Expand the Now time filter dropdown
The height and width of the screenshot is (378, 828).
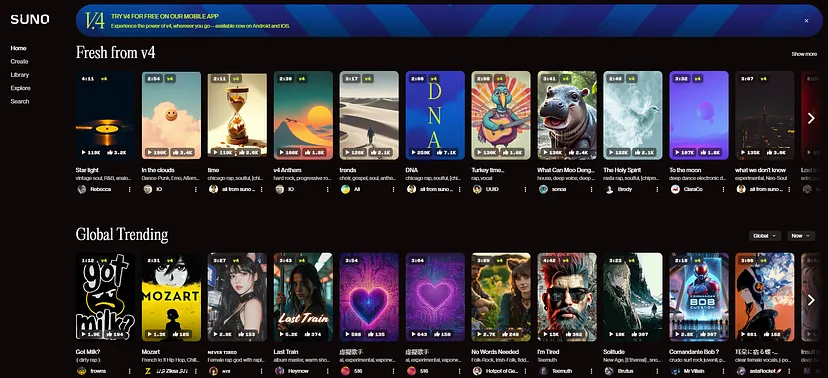pos(801,235)
